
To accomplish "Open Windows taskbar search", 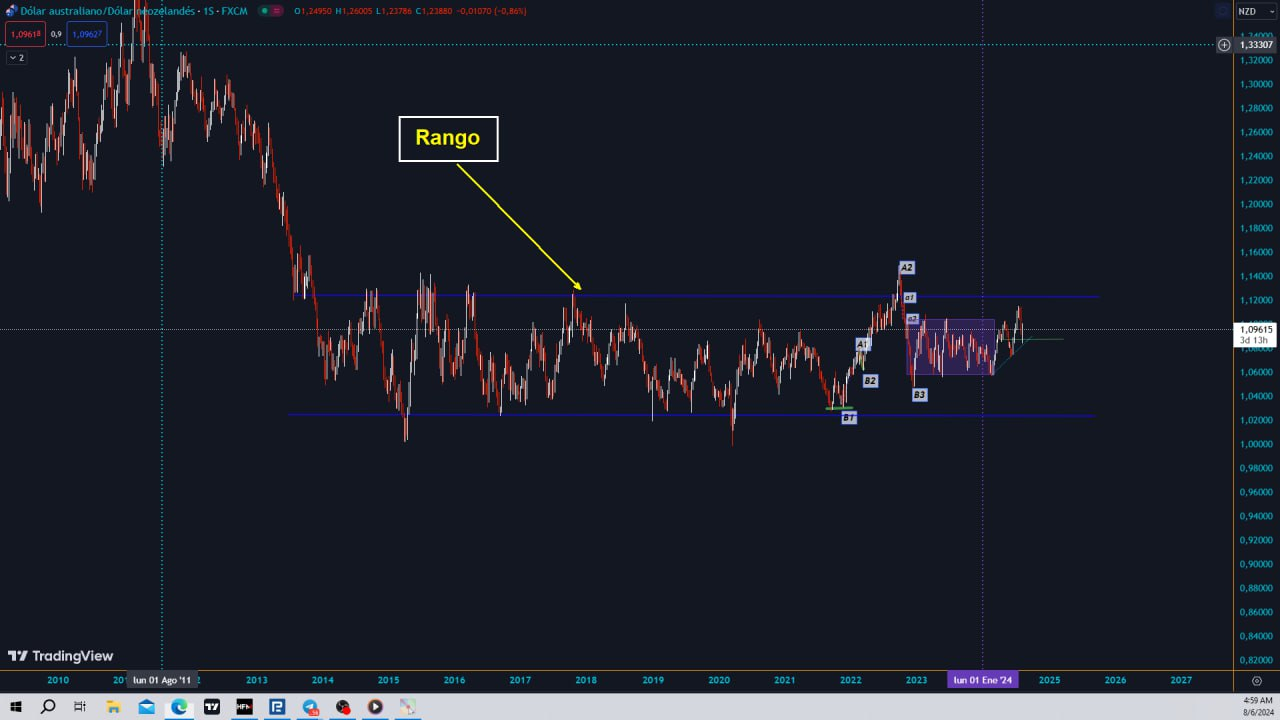I will tap(48, 707).
